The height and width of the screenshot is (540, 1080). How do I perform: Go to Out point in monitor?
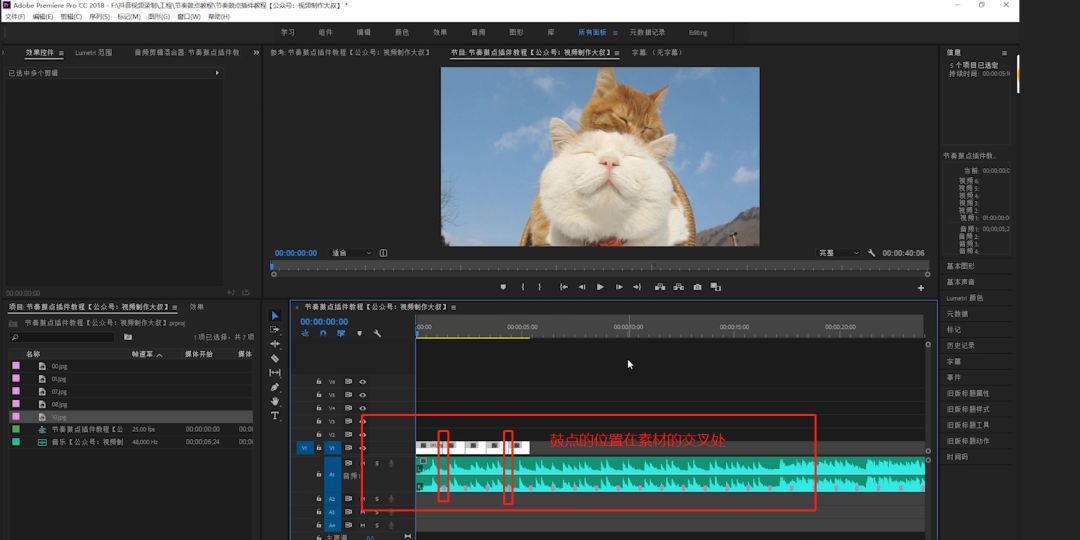pos(637,287)
